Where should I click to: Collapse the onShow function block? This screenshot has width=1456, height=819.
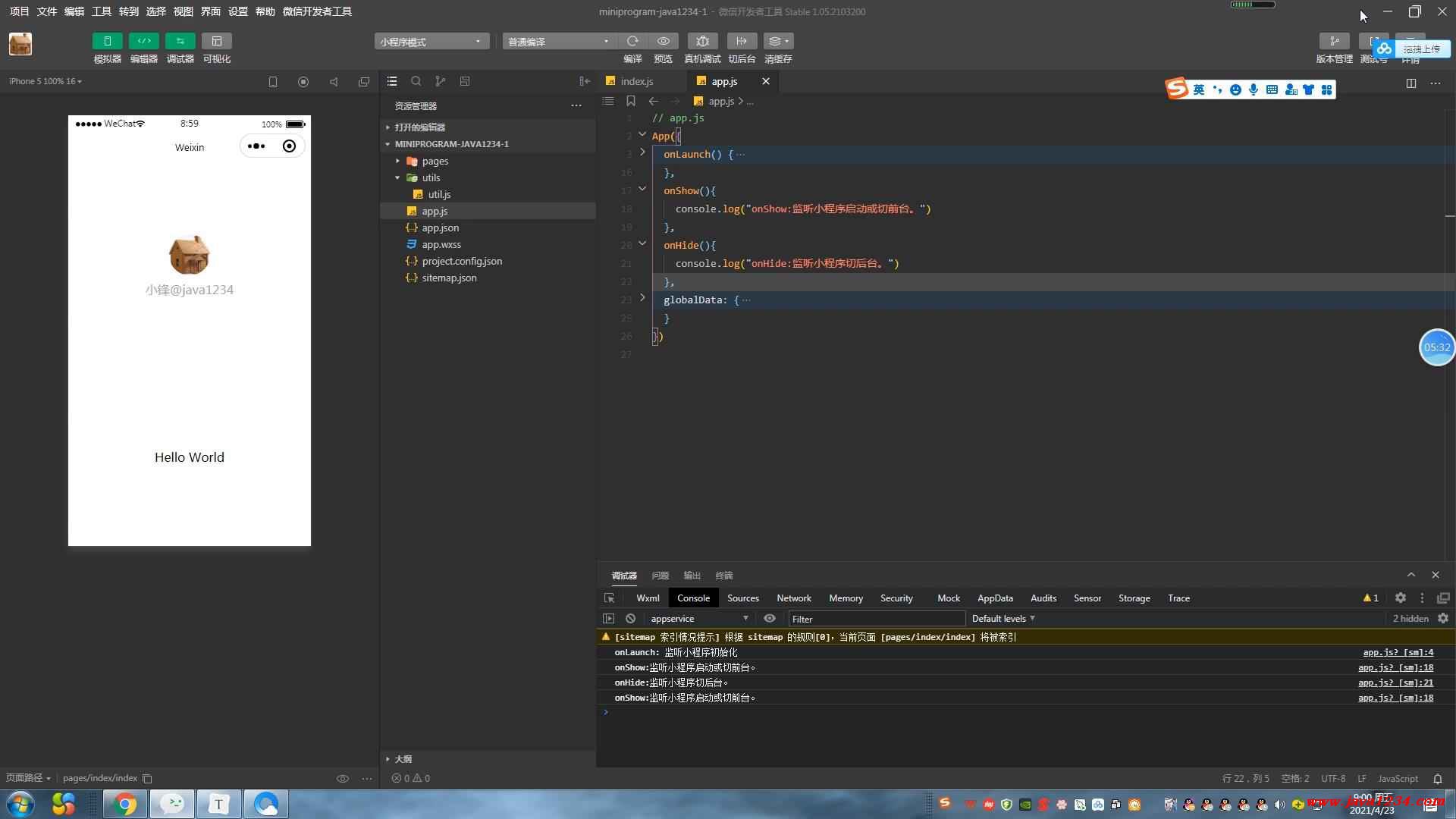642,189
